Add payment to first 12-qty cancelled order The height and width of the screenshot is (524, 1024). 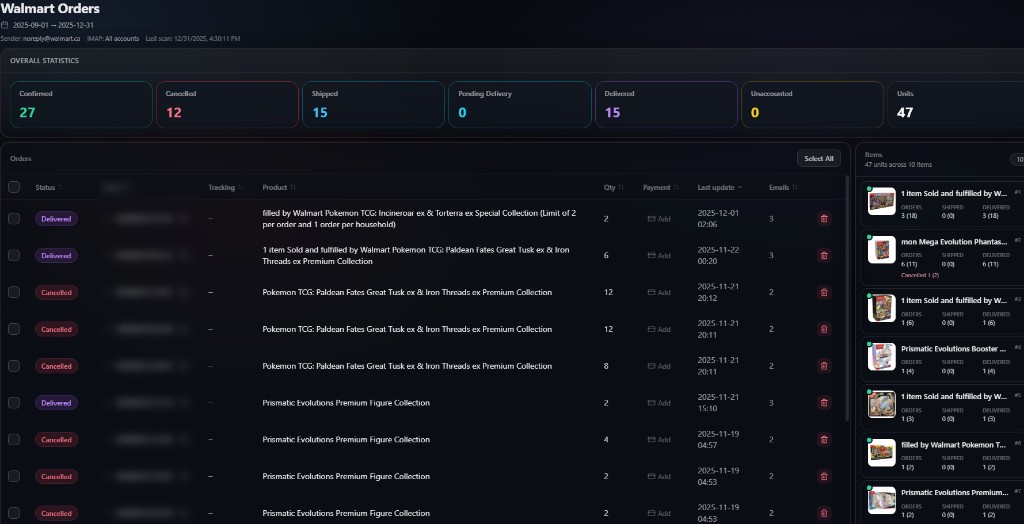point(659,292)
